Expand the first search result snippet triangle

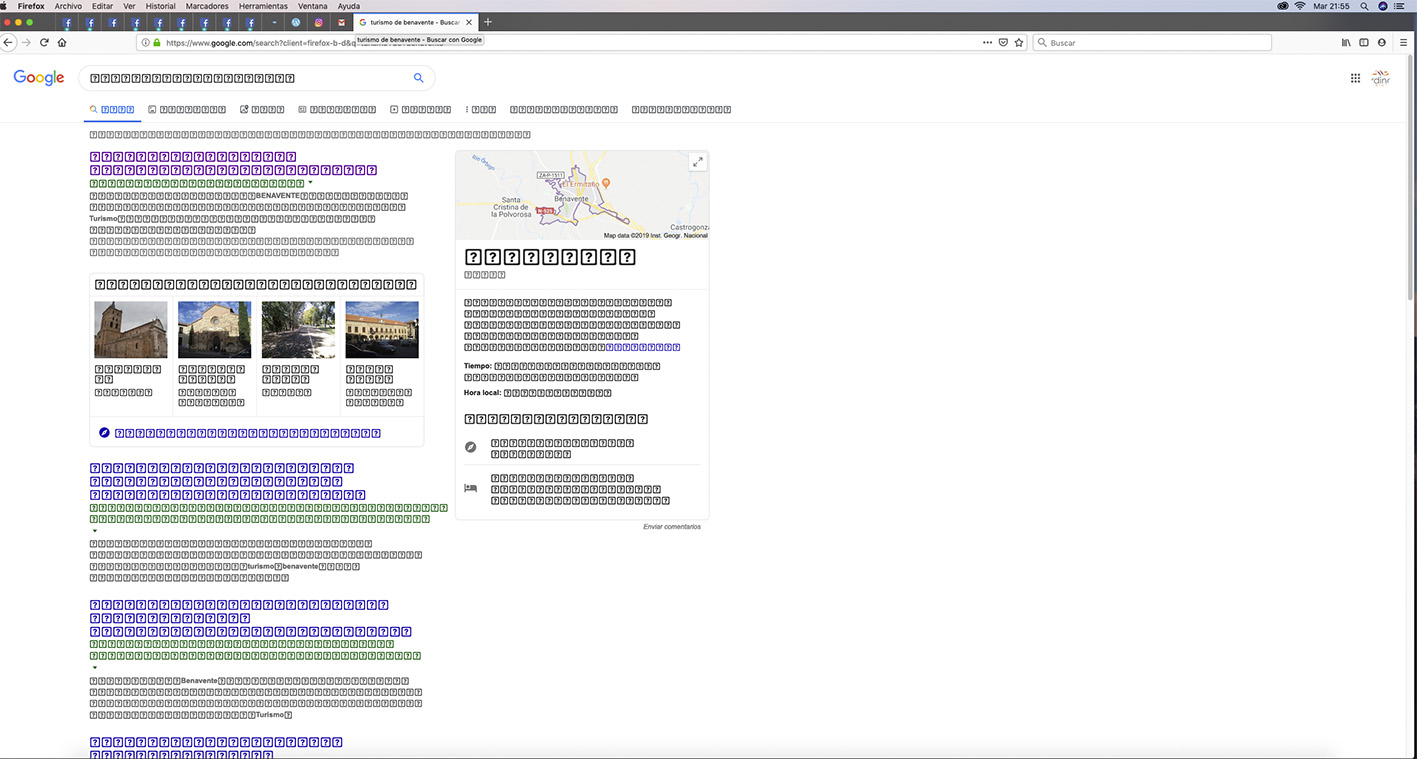(x=310, y=182)
